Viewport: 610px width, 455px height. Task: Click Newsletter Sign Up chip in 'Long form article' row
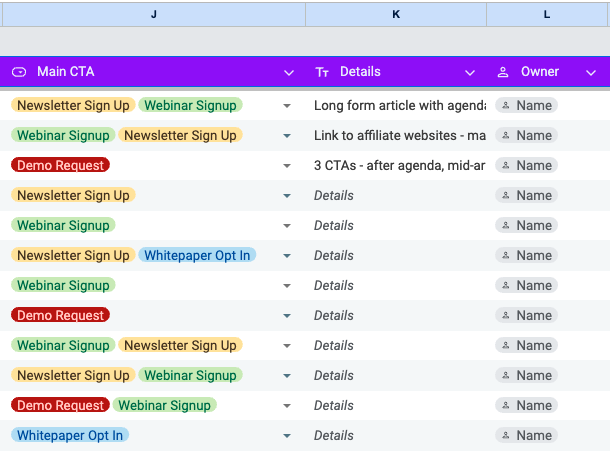click(x=73, y=105)
